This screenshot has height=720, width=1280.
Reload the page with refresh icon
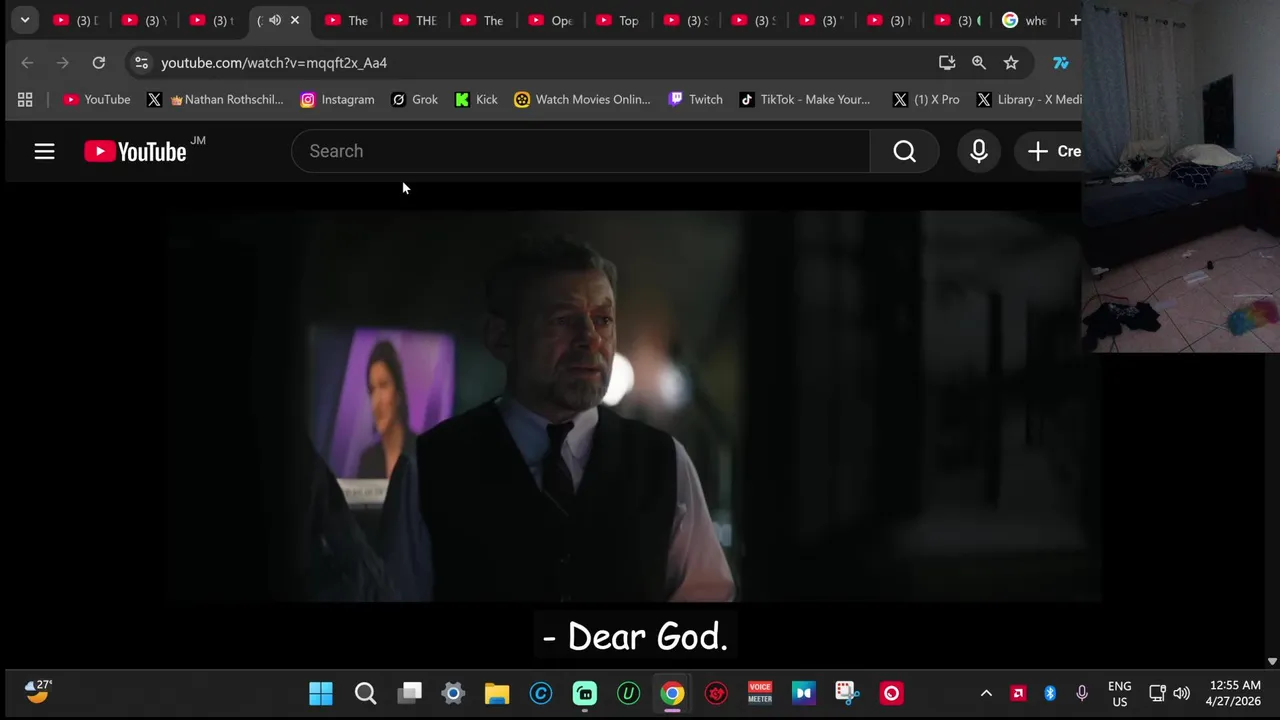point(99,63)
